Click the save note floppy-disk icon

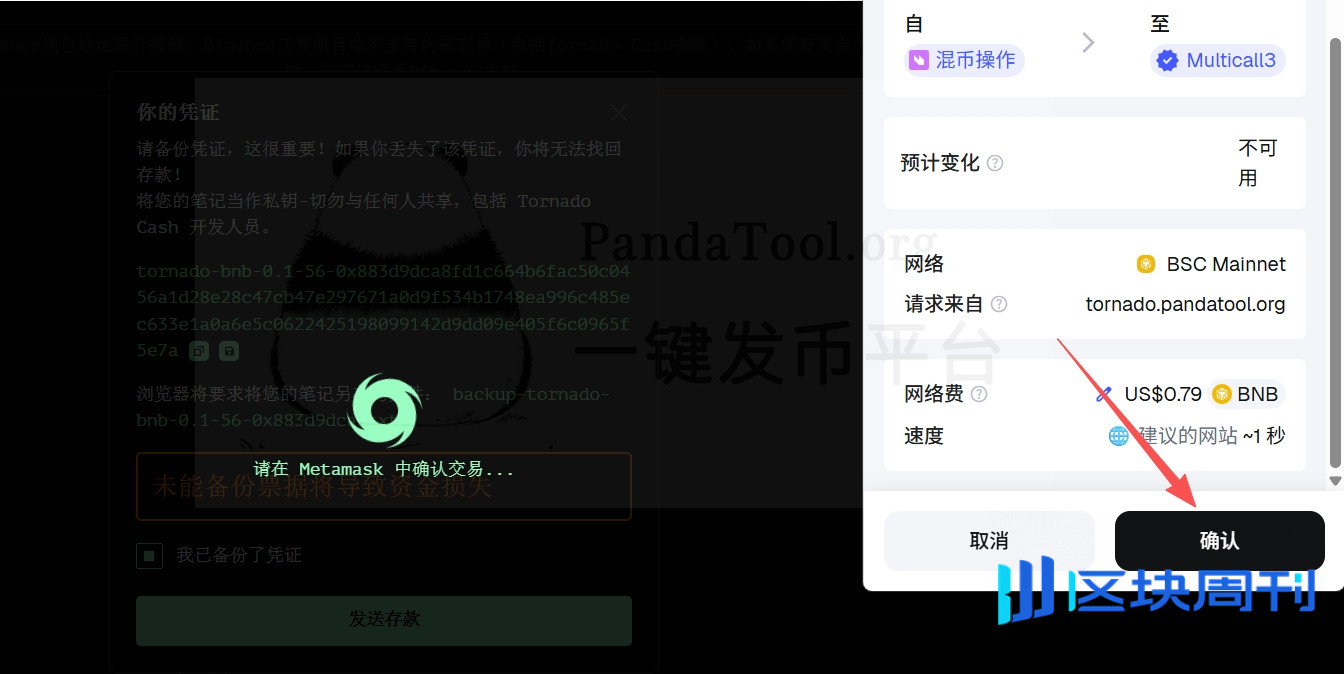coord(229,351)
